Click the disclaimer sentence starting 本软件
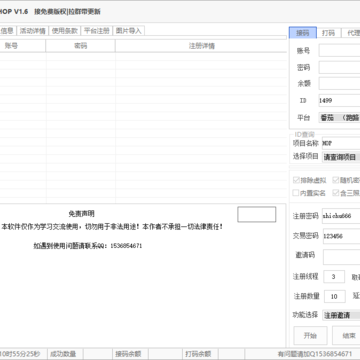Viewport: 360px width, 360px height. (112, 227)
